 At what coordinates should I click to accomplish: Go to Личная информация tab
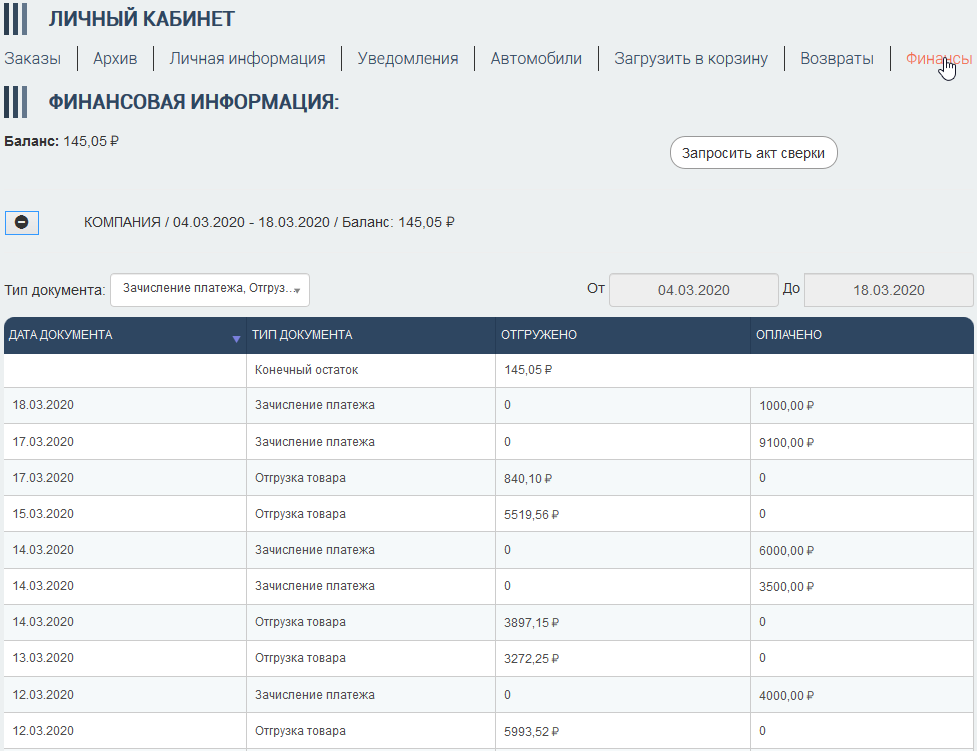[x=247, y=59]
